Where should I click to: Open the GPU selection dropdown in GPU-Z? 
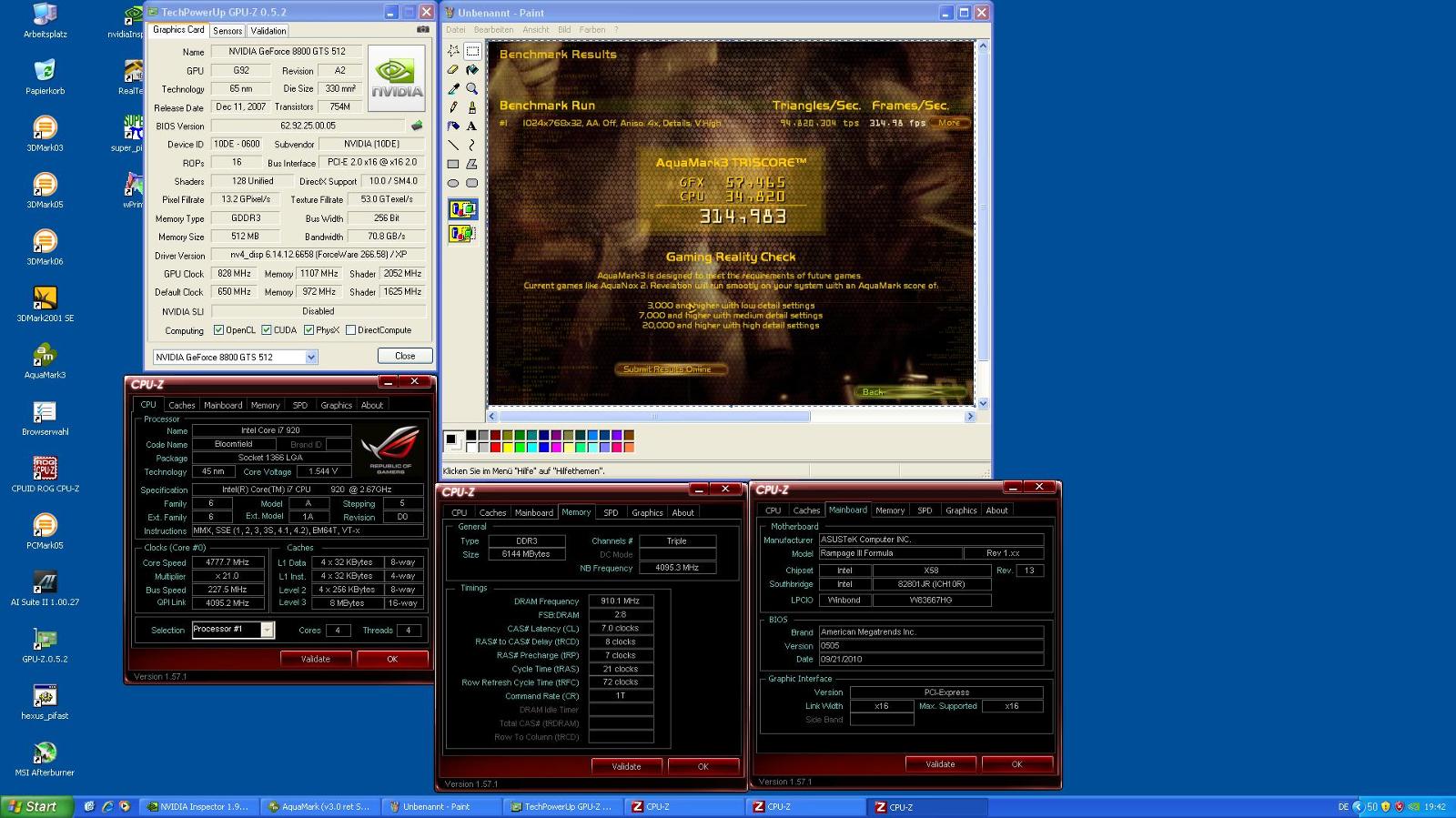click(311, 357)
